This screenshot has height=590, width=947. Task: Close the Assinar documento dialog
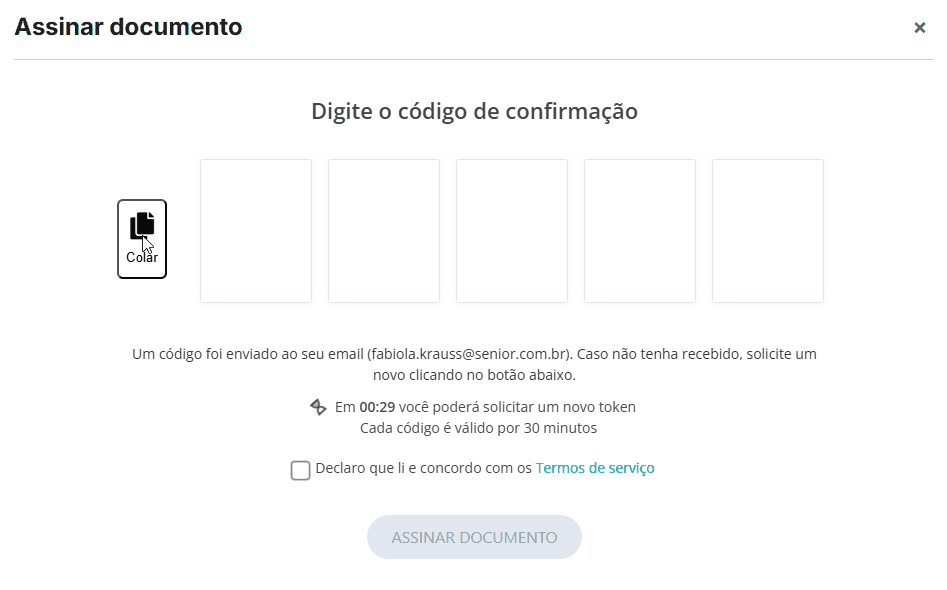pyautogui.click(x=920, y=28)
